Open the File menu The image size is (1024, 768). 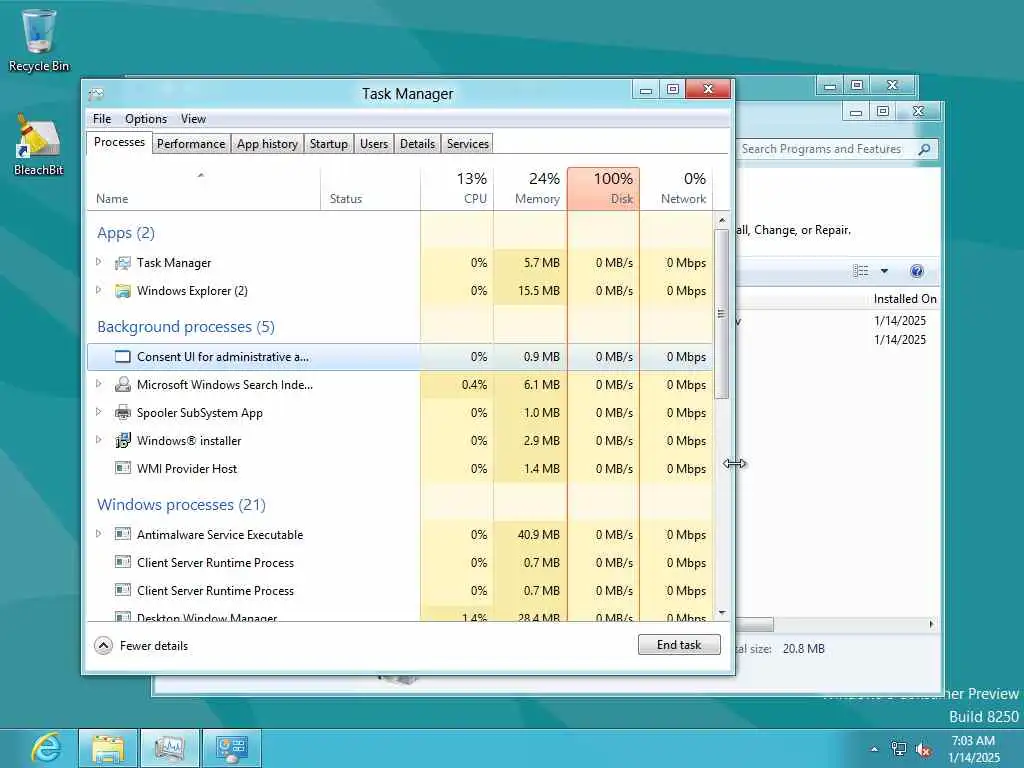click(x=102, y=119)
